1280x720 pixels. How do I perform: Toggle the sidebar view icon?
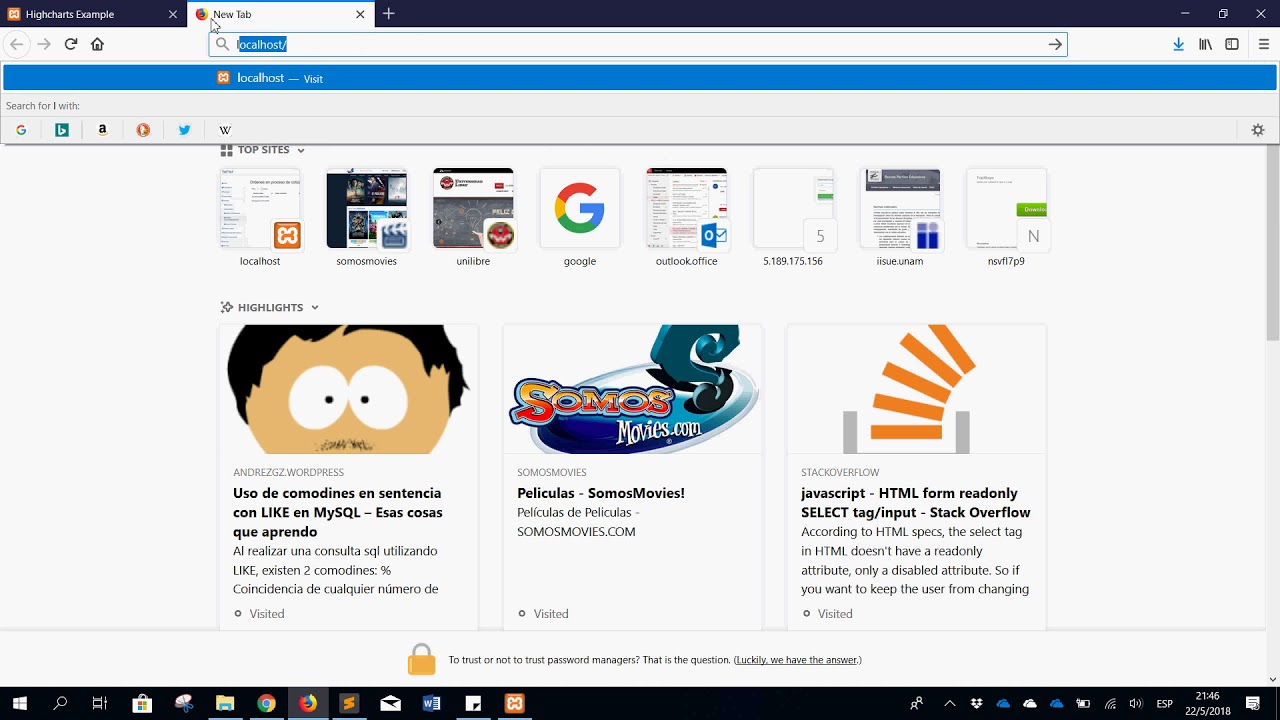1232,44
